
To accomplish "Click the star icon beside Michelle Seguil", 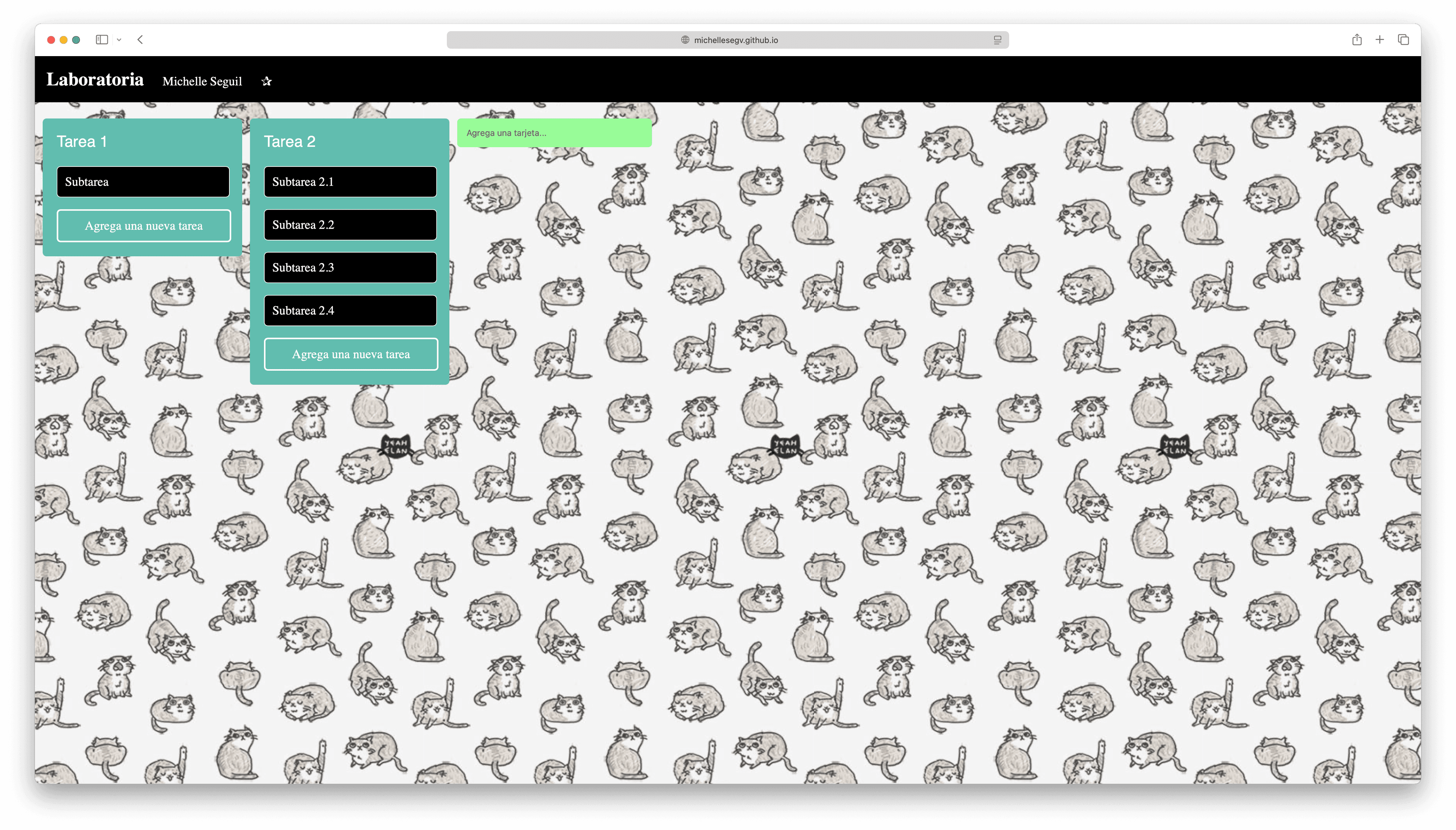I will tap(266, 82).
